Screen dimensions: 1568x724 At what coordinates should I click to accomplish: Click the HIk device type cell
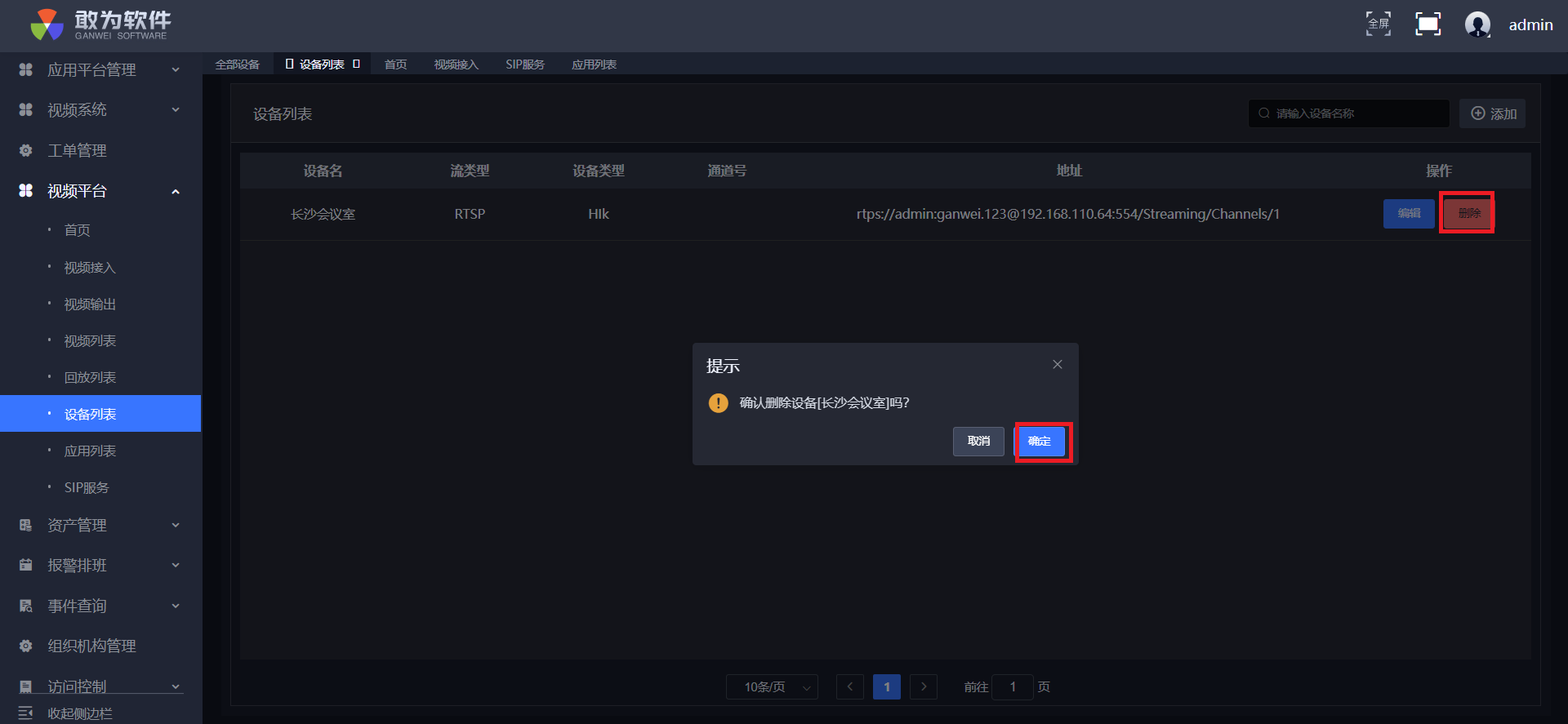click(x=599, y=214)
